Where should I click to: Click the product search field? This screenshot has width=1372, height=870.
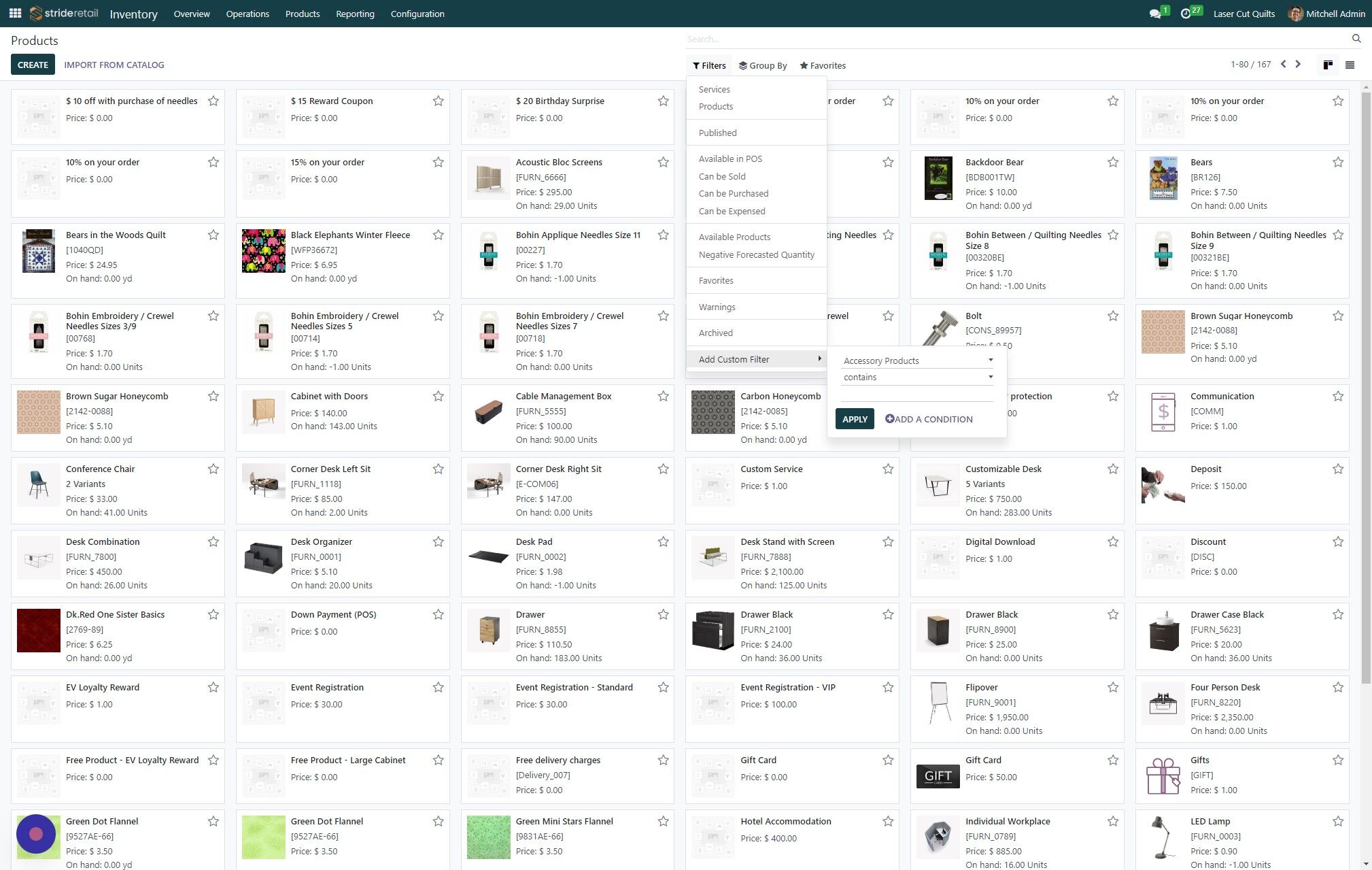click(x=1016, y=39)
